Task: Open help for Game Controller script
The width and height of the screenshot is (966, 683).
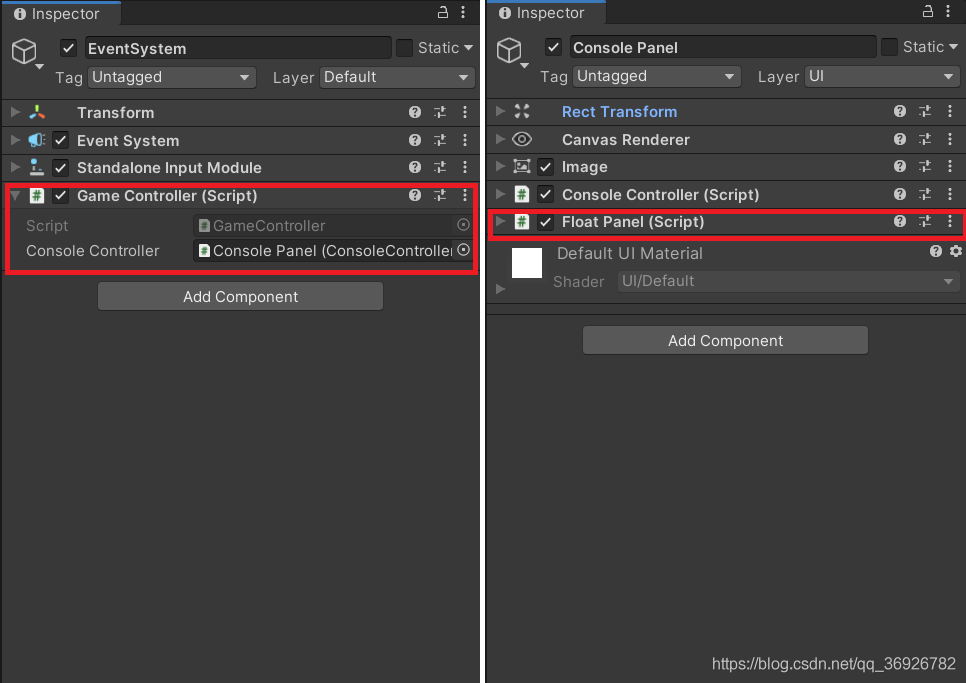Action: (x=415, y=195)
